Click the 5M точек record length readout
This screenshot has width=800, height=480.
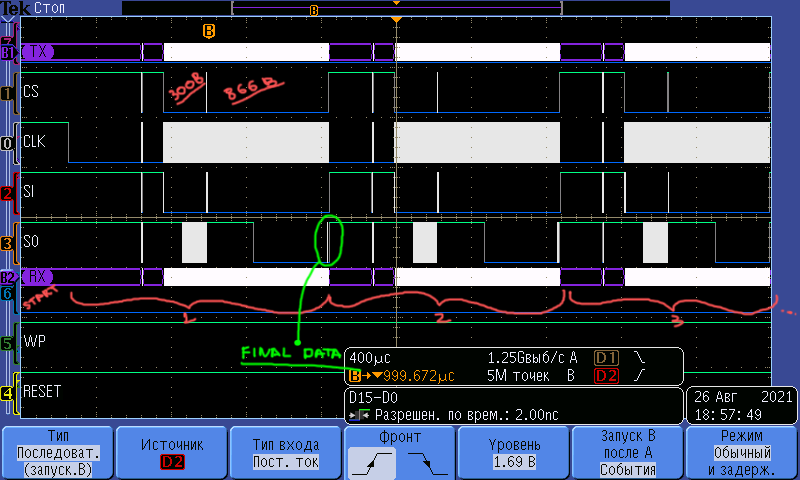click(518, 376)
